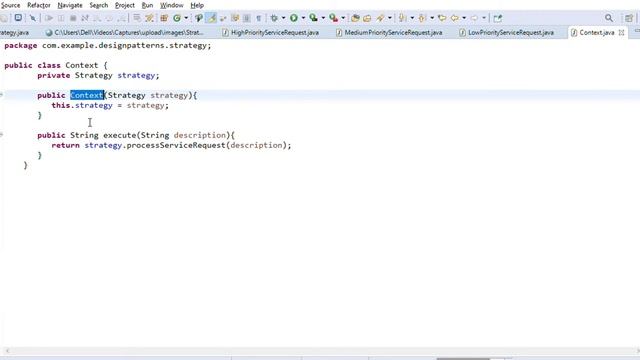The height and width of the screenshot is (360, 640).
Task: Open the Debug dropdown arrow
Action: tap(283, 18)
